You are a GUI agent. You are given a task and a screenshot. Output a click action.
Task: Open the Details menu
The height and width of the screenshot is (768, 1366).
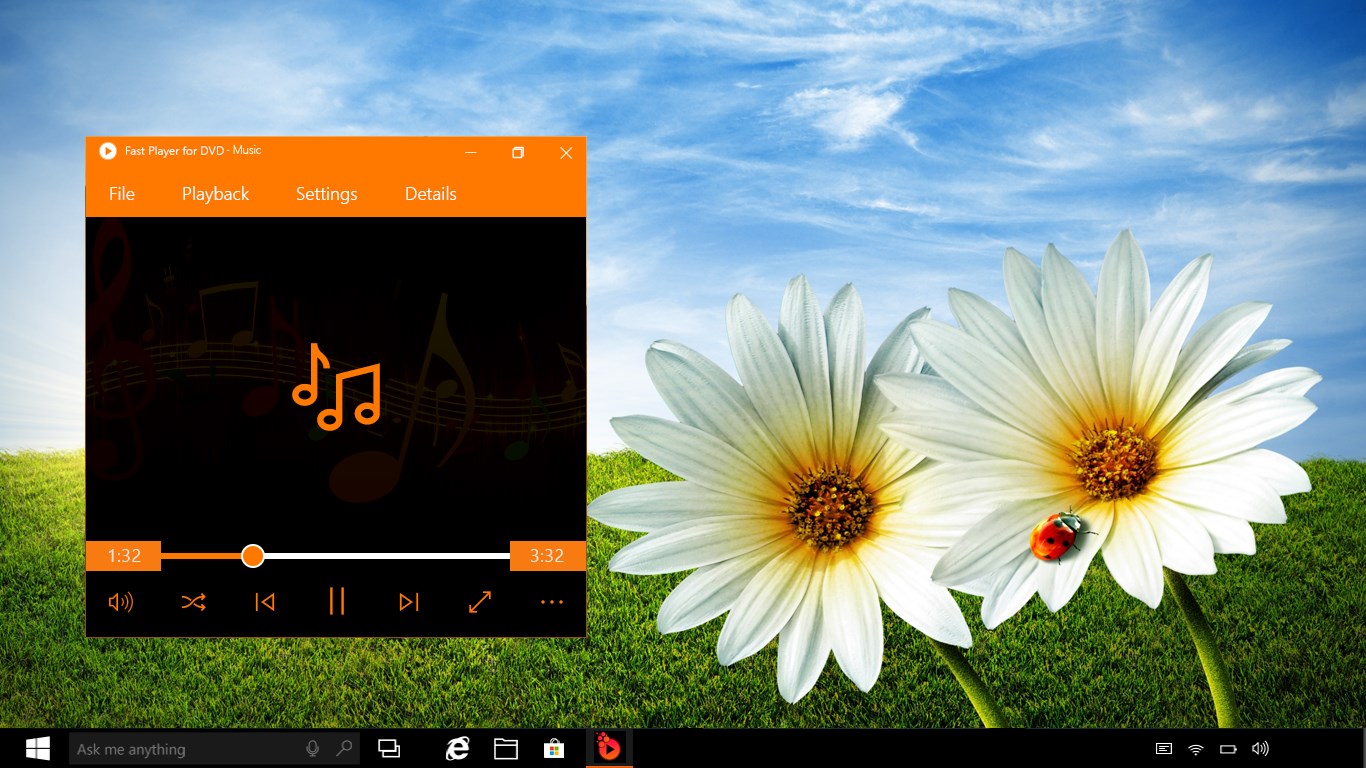430,194
